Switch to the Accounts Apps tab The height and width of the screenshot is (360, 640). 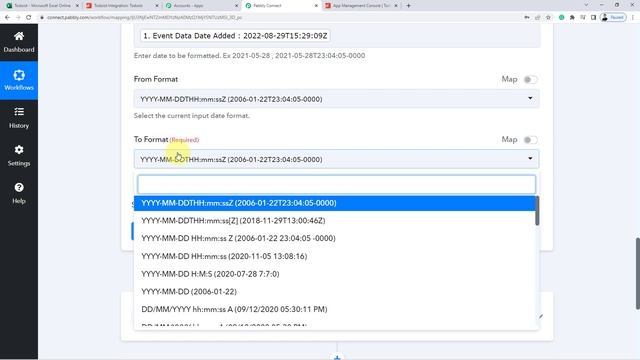[x=201, y=6]
